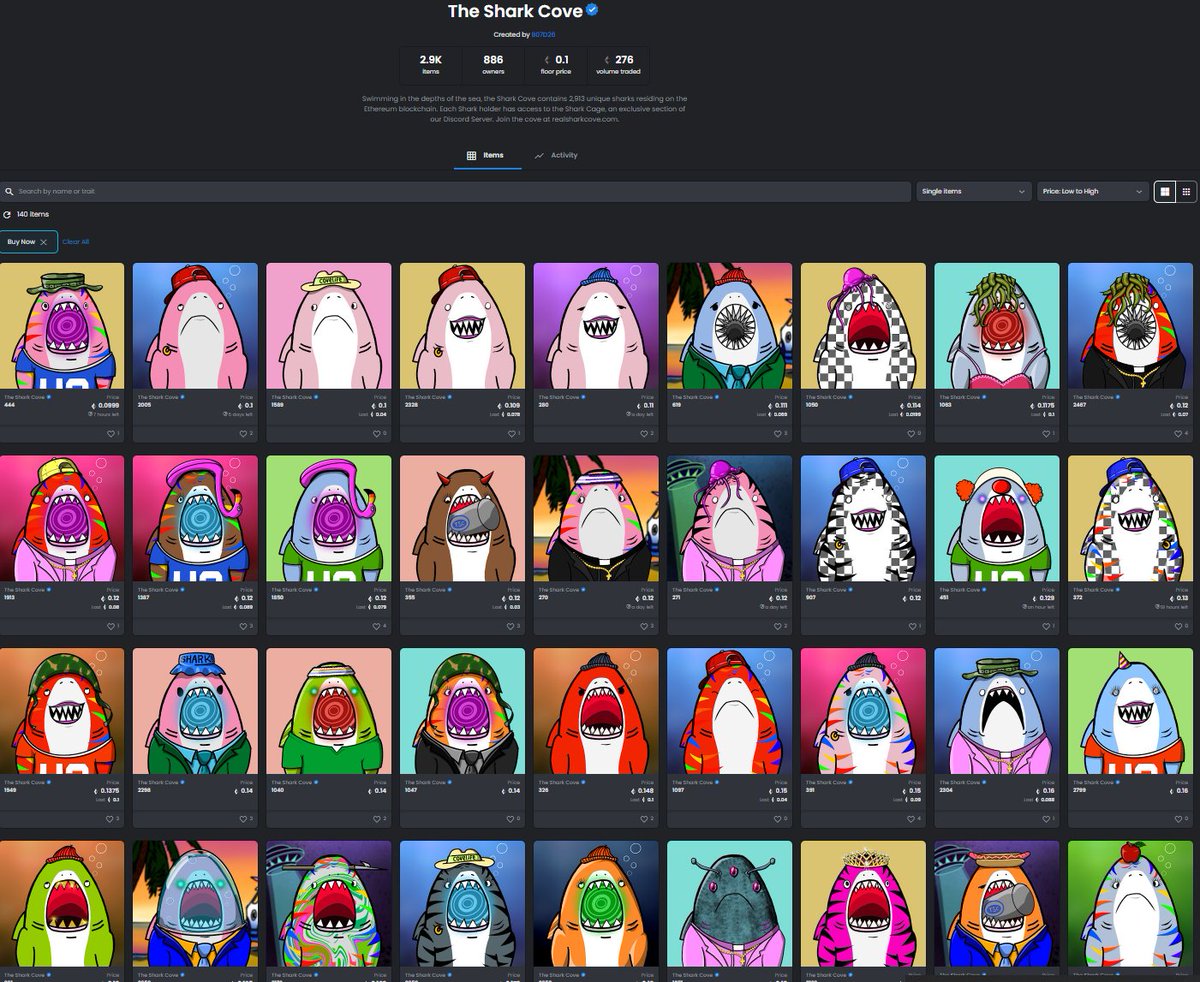Remove the Buy Now filter via its X
The height and width of the screenshot is (982, 1200).
(x=43, y=242)
